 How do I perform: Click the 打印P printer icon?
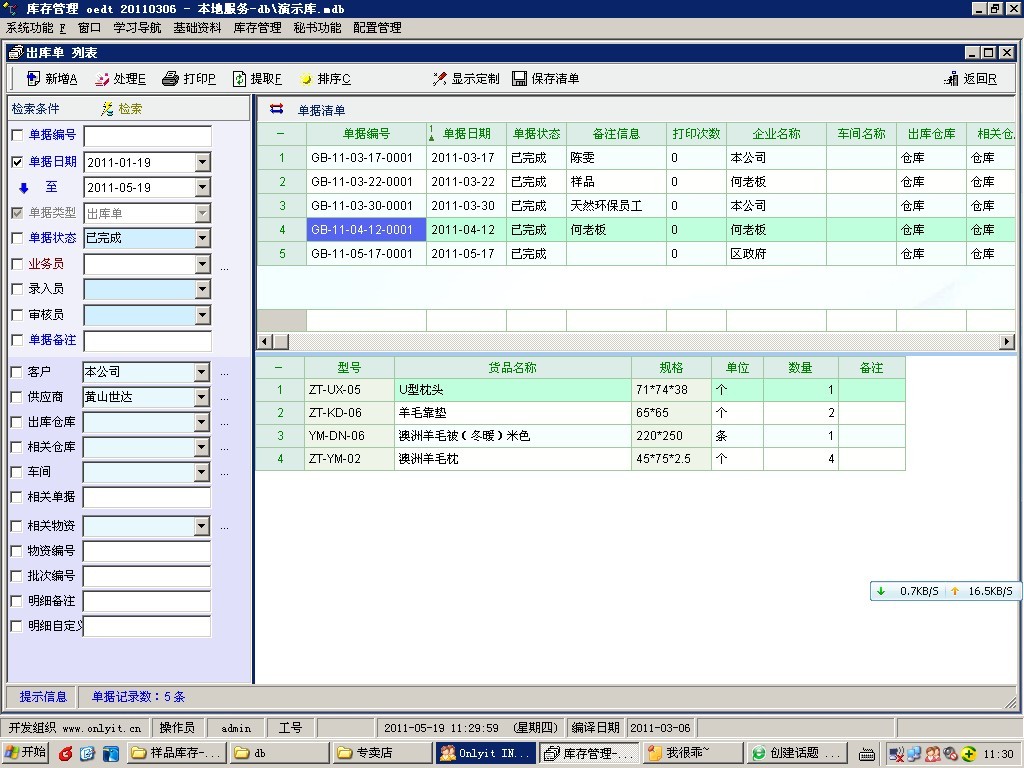tap(171, 79)
